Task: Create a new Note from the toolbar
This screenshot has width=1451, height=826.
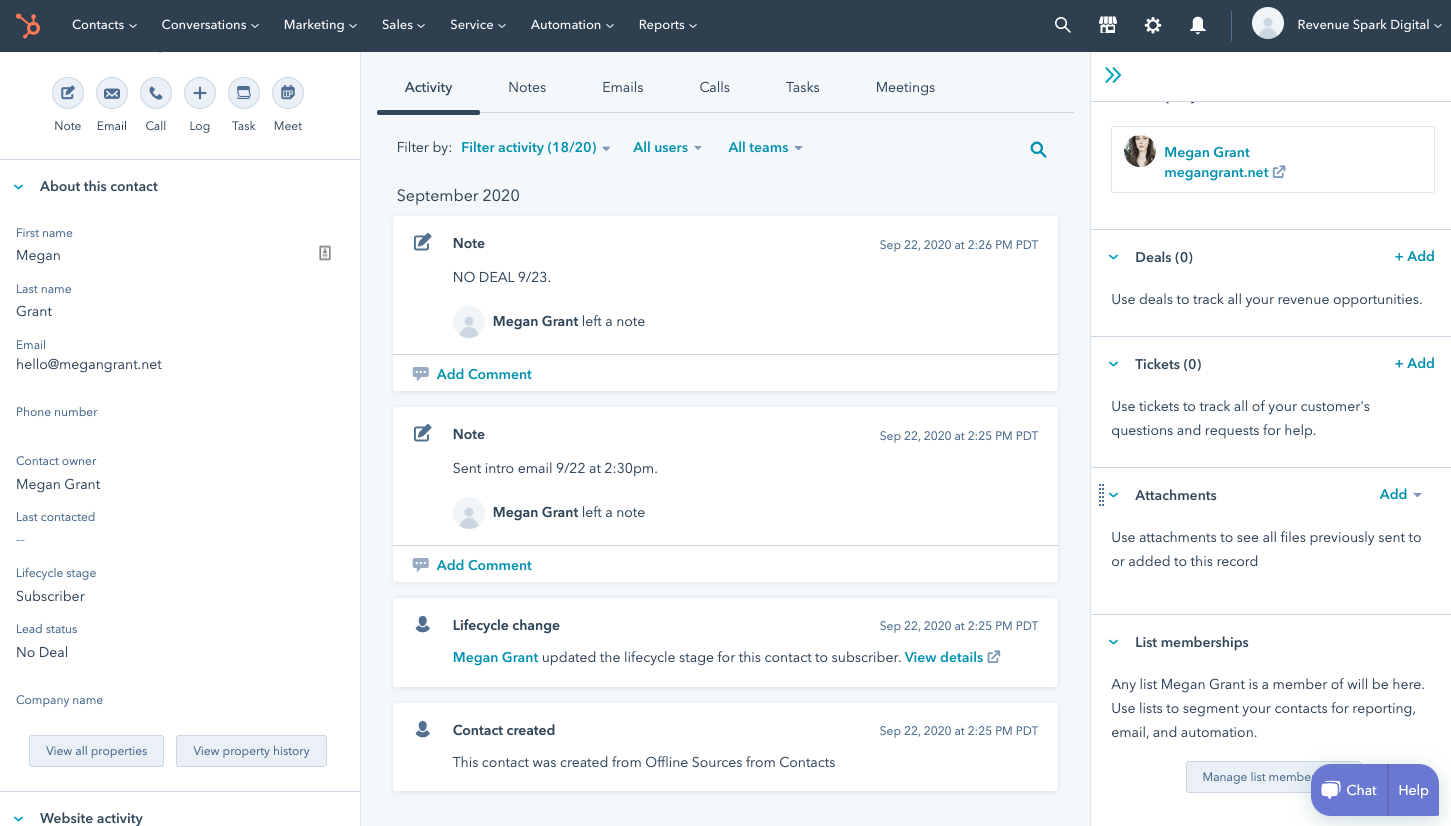Action: pyautogui.click(x=67, y=93)
